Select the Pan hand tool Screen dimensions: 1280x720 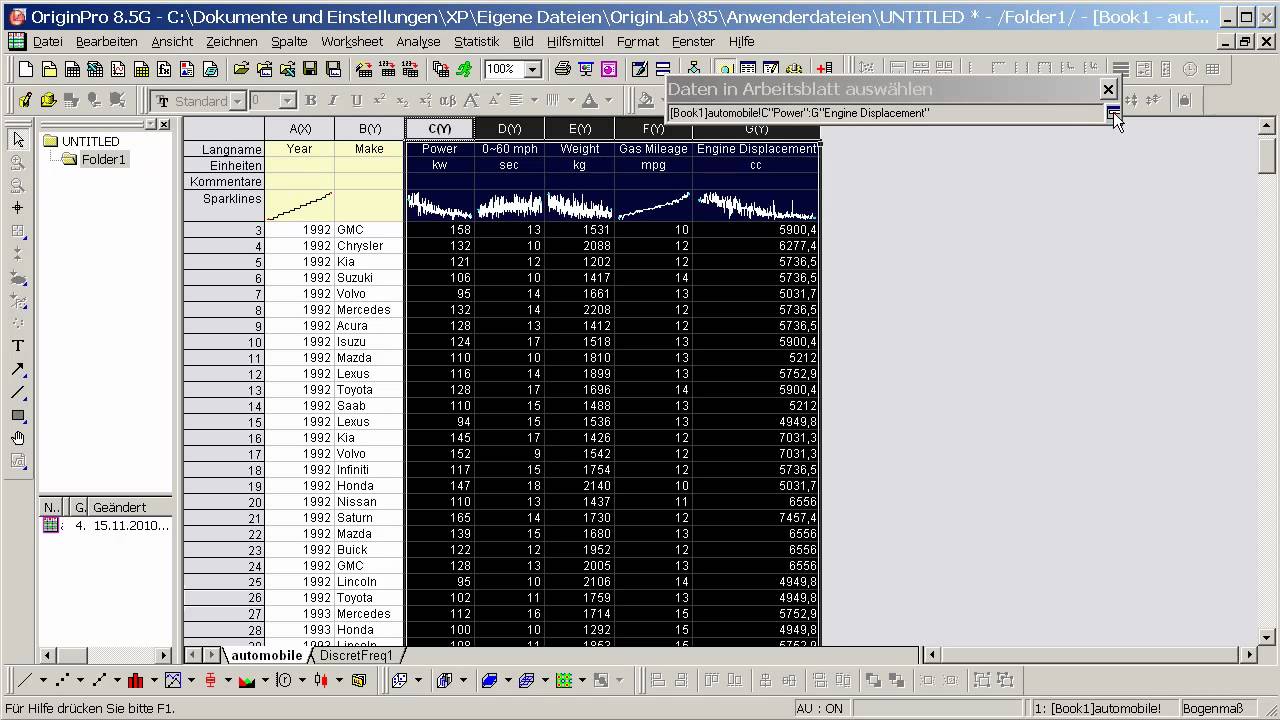(x=18, y=438)
